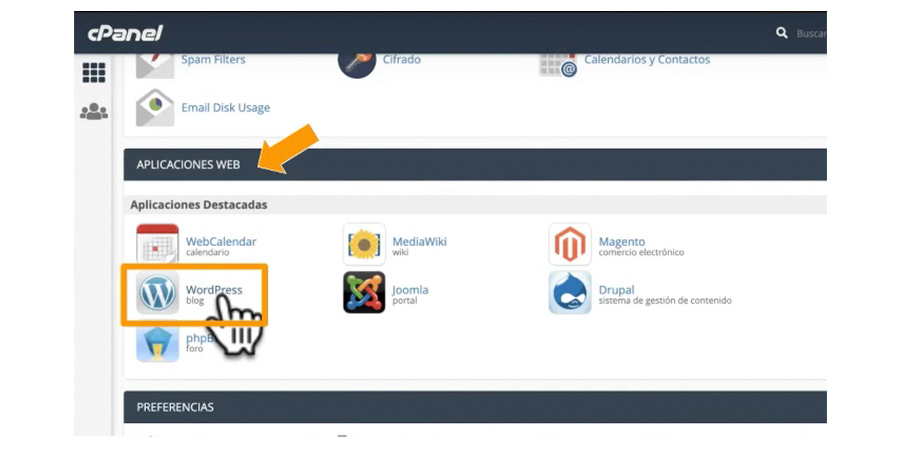
Task: Click the phpBB foro icon
Action: click(157, 343)
